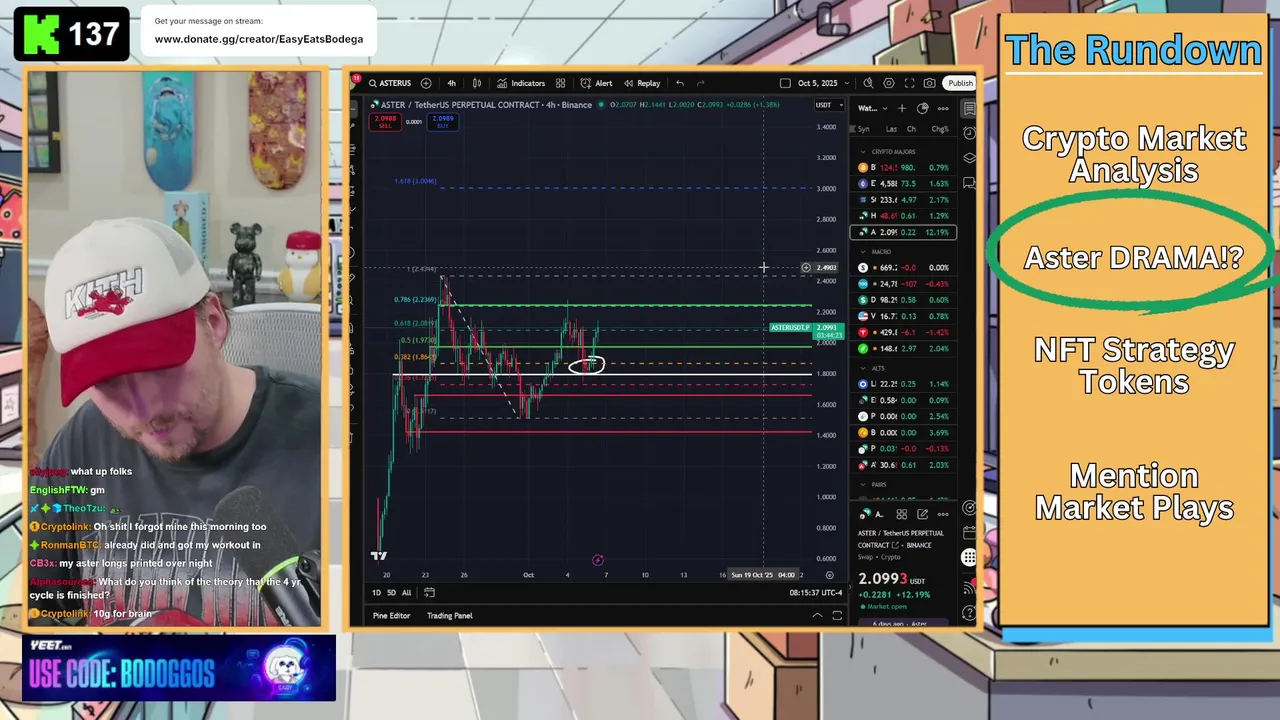
Task: Click the ASTERUSDT price label tag
Action: 791,328
